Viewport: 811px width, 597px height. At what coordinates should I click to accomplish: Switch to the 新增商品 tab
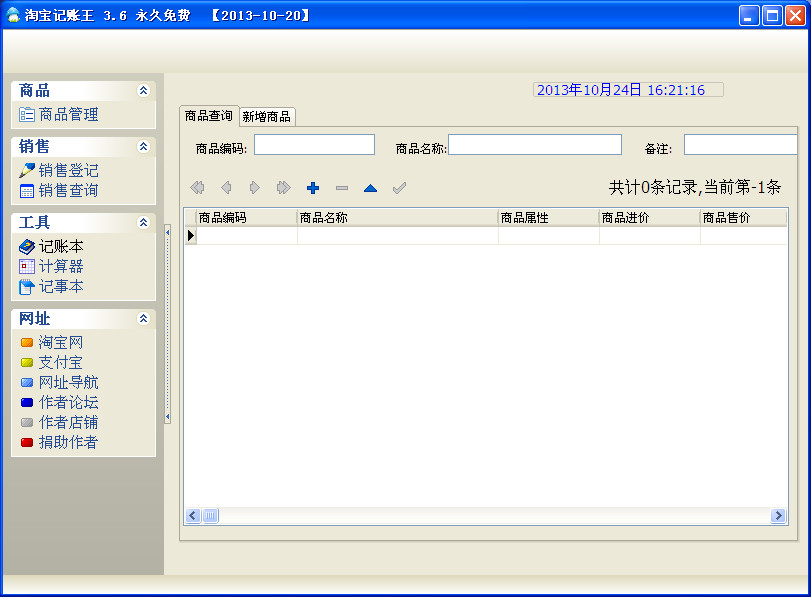[267, 117]
